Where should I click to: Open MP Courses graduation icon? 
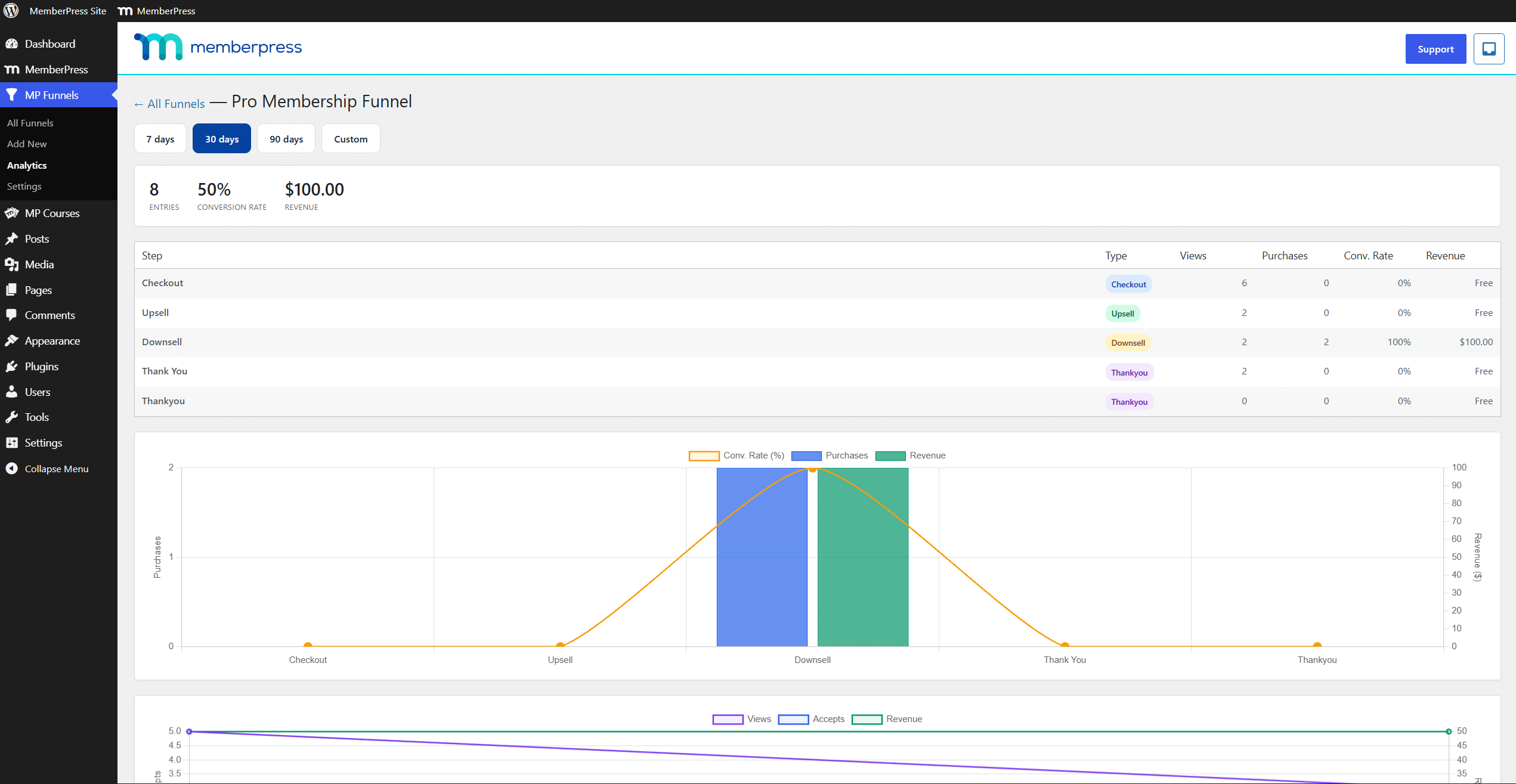pos(12,213)
